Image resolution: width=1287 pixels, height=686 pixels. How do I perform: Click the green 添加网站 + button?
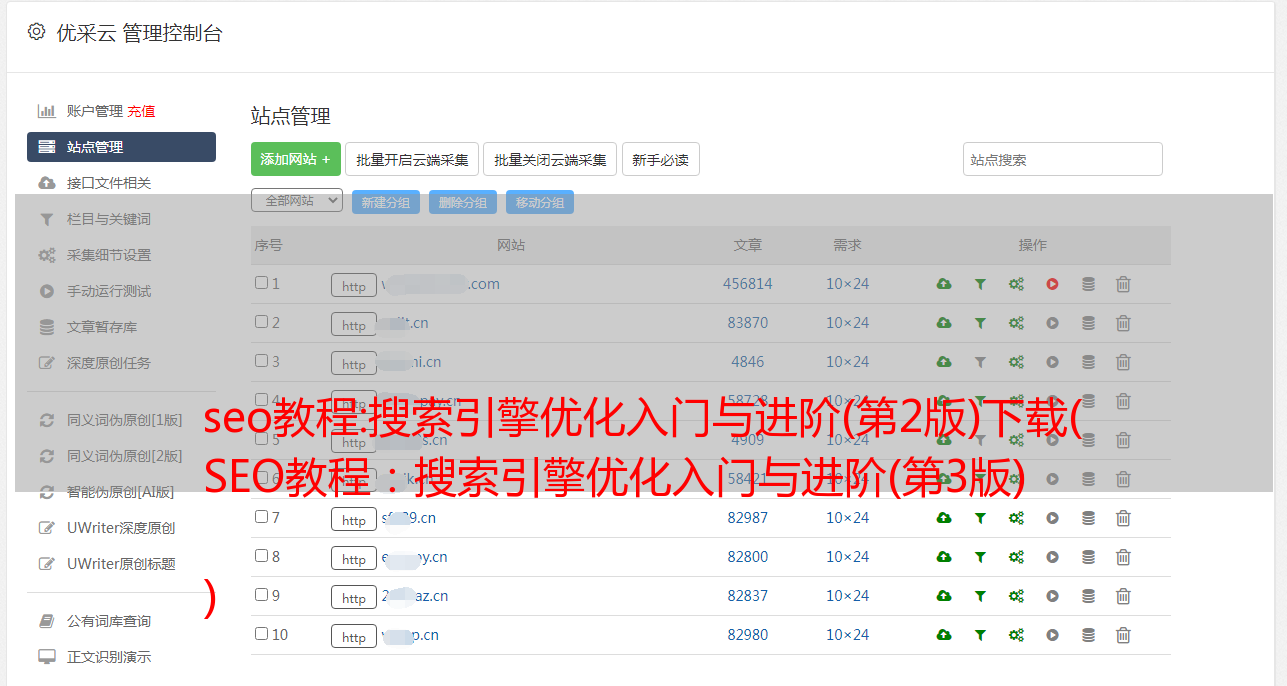[296, 159]
